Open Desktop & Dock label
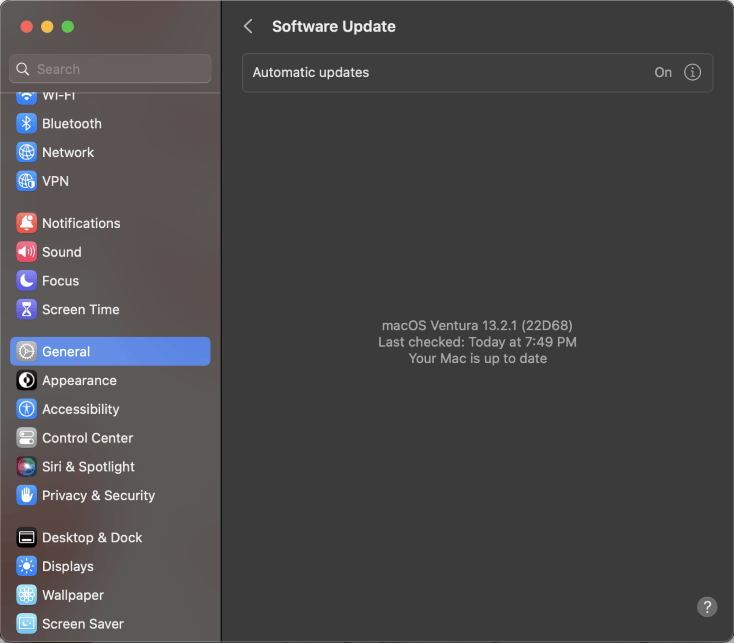Viewport: 734px width, 643px height. point(92,538)
